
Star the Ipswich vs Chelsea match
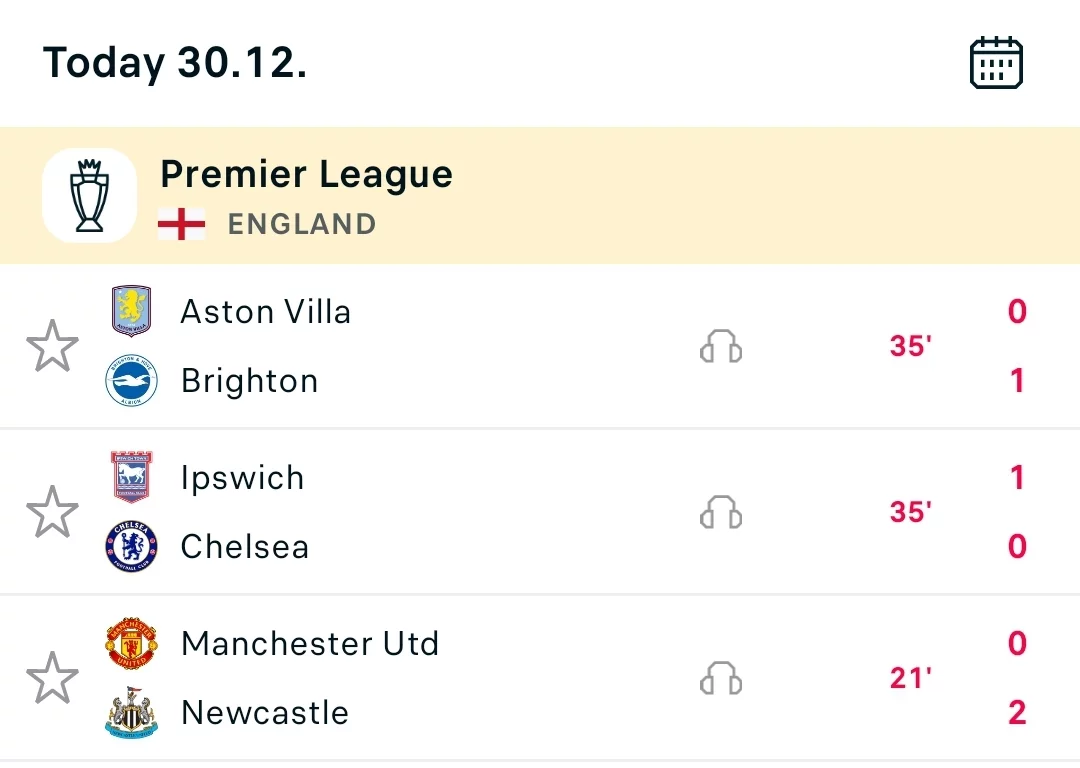[52, 512]
